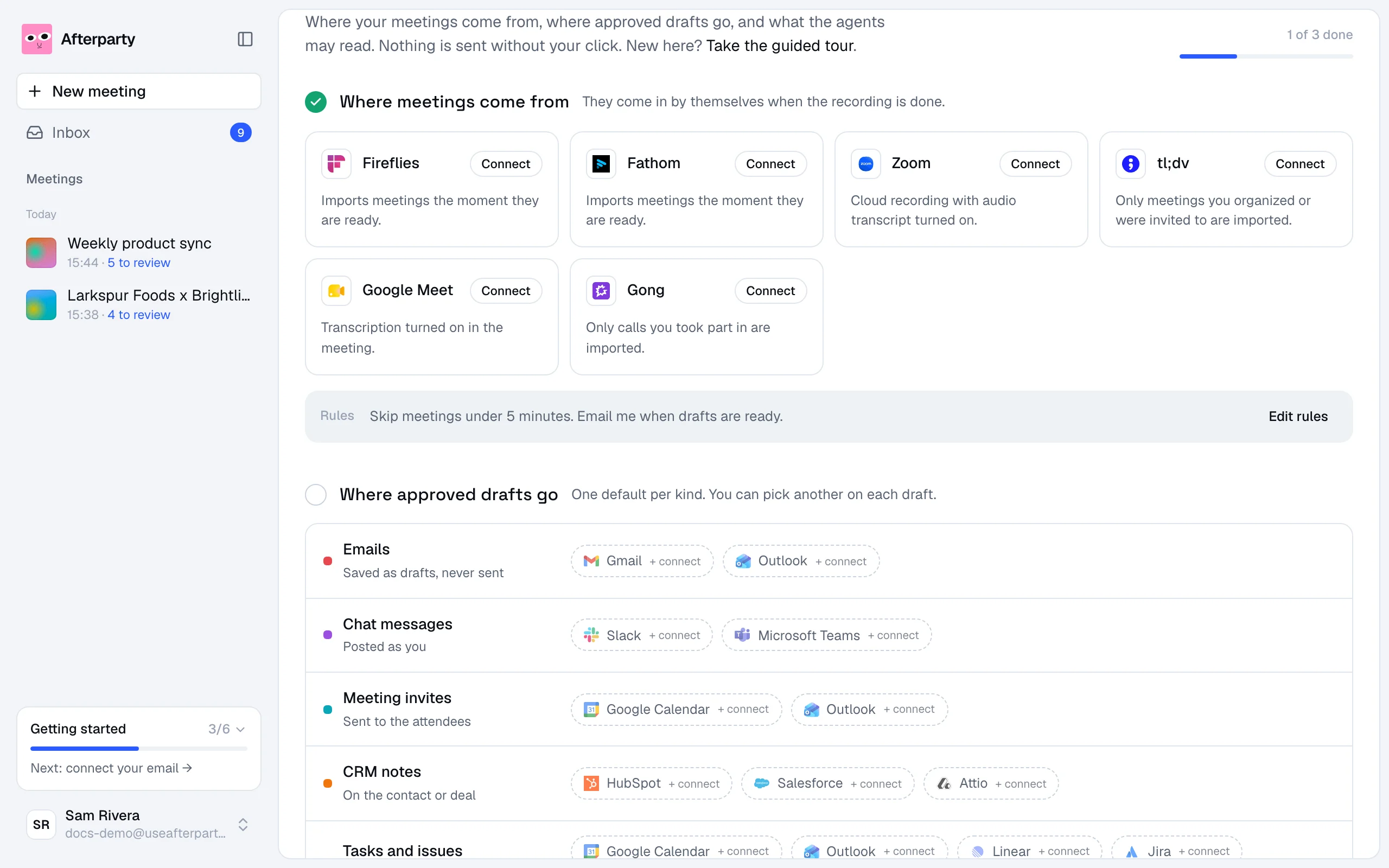
Task: Click the 1 of 3 done text
Action: point(1319,34)
